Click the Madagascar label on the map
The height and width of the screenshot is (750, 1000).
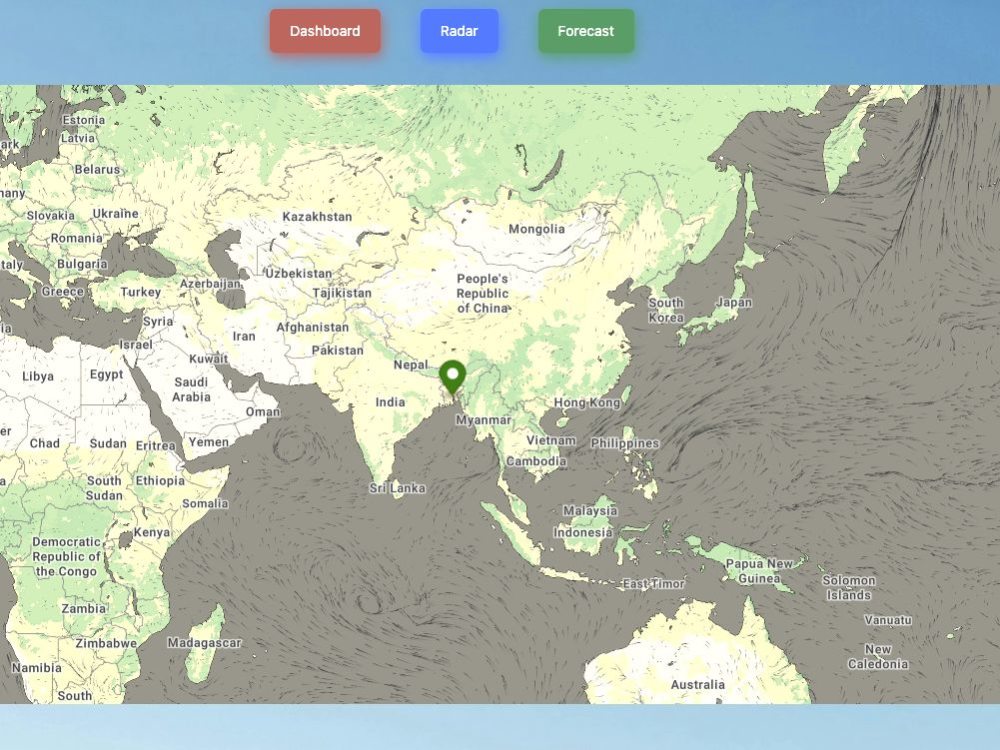pyautogui.click(x=205, y=643)
